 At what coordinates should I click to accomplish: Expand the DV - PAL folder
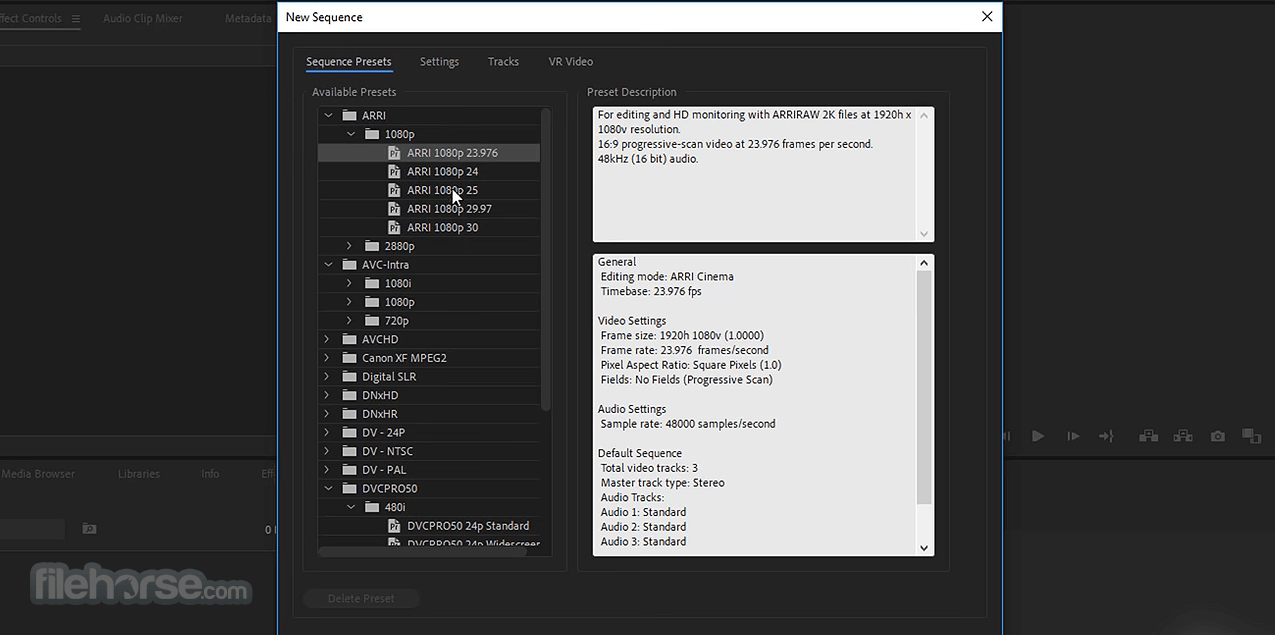pyautogui.click(x=327, y=470)
